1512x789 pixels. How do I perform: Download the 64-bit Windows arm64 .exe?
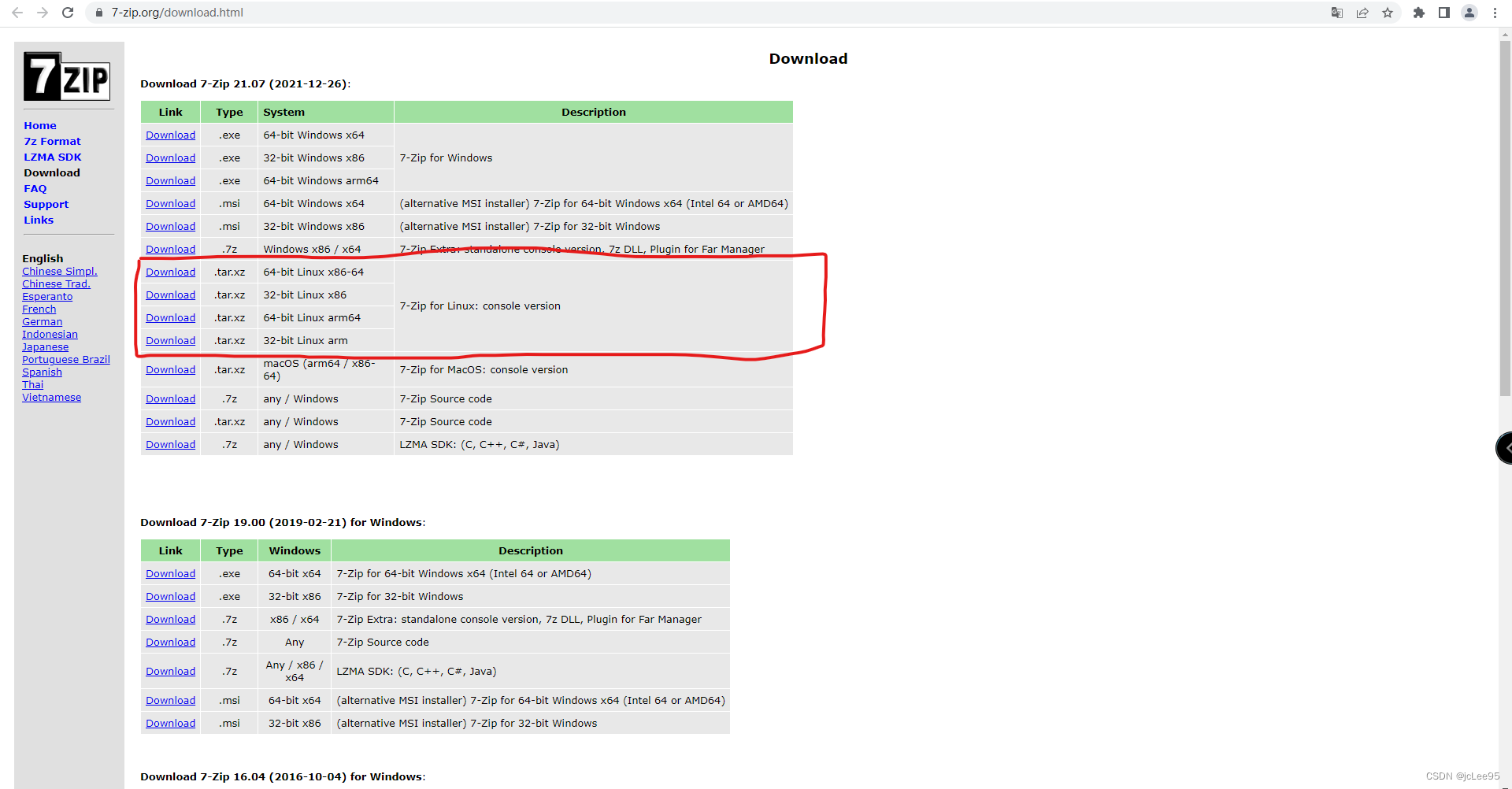point(170,181)
